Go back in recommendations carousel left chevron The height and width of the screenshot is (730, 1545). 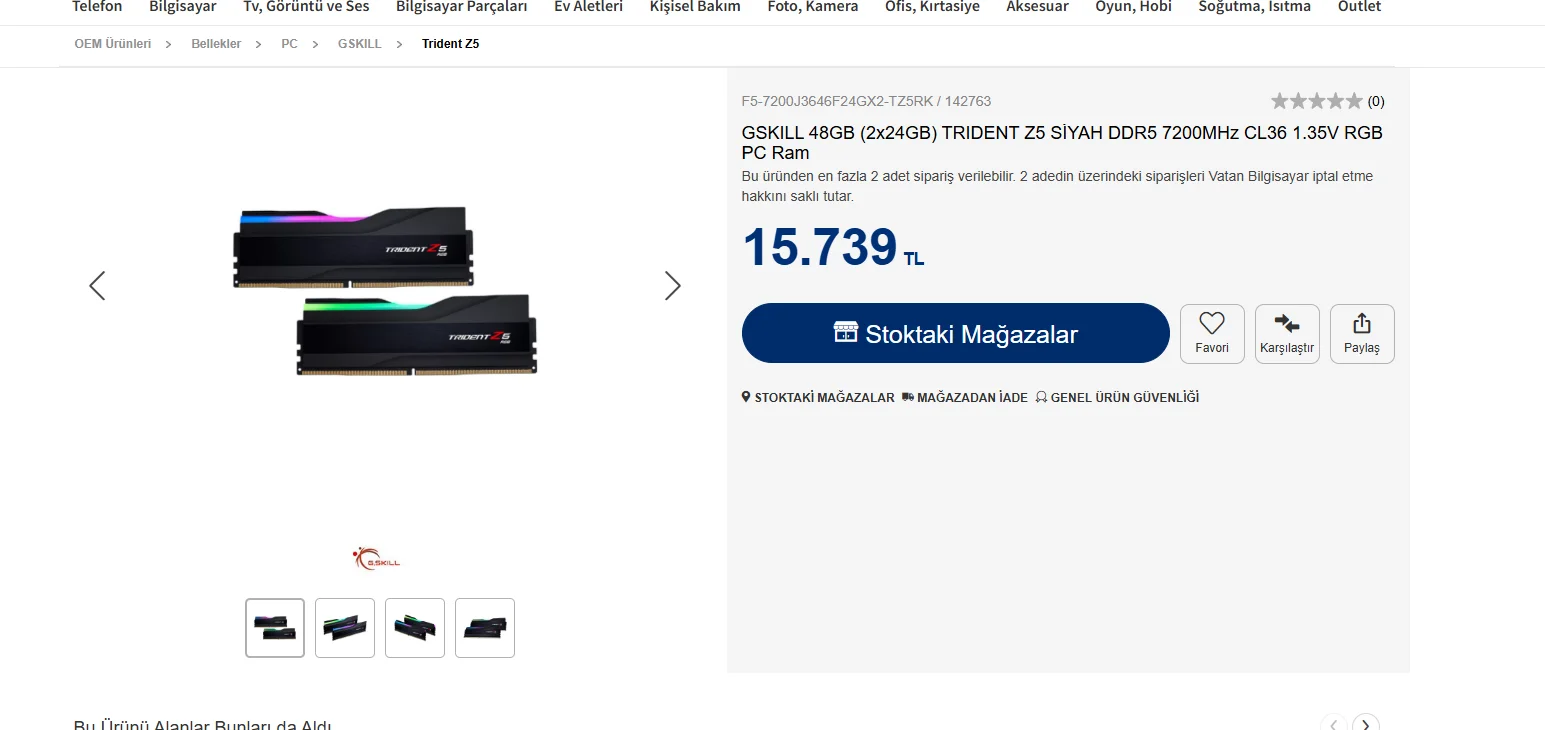(x=1334, y=724)
